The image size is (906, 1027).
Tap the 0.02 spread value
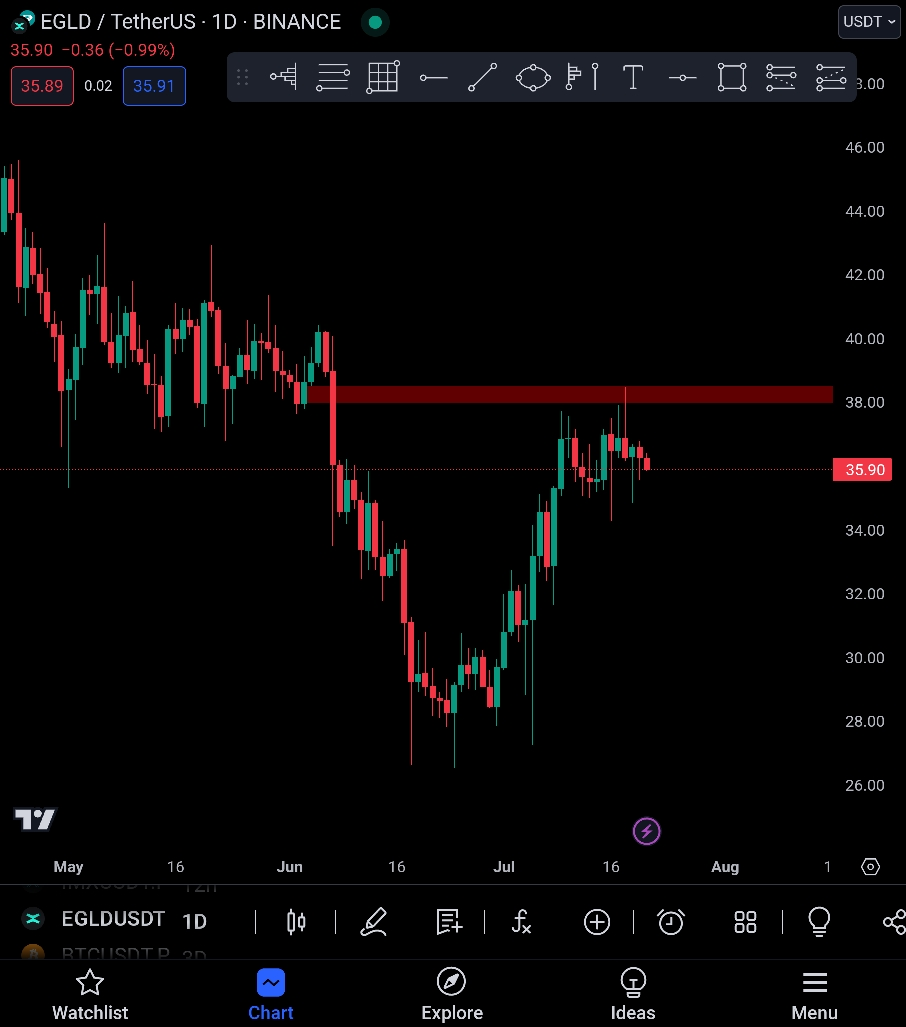tap(98, 86)
